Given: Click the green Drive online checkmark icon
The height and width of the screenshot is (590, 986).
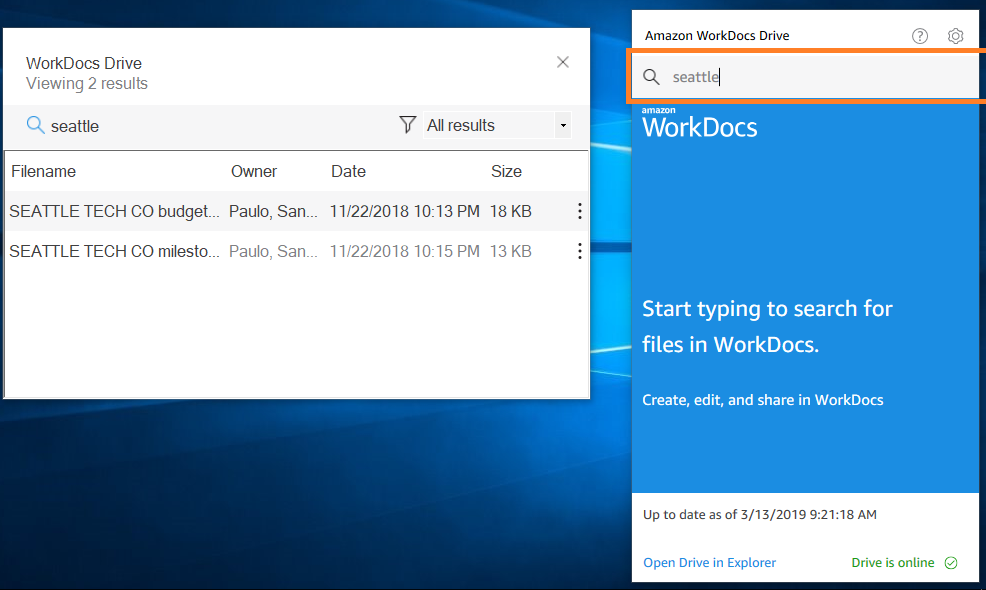Looking at the screenshot, I should click(x=951, y=563).
